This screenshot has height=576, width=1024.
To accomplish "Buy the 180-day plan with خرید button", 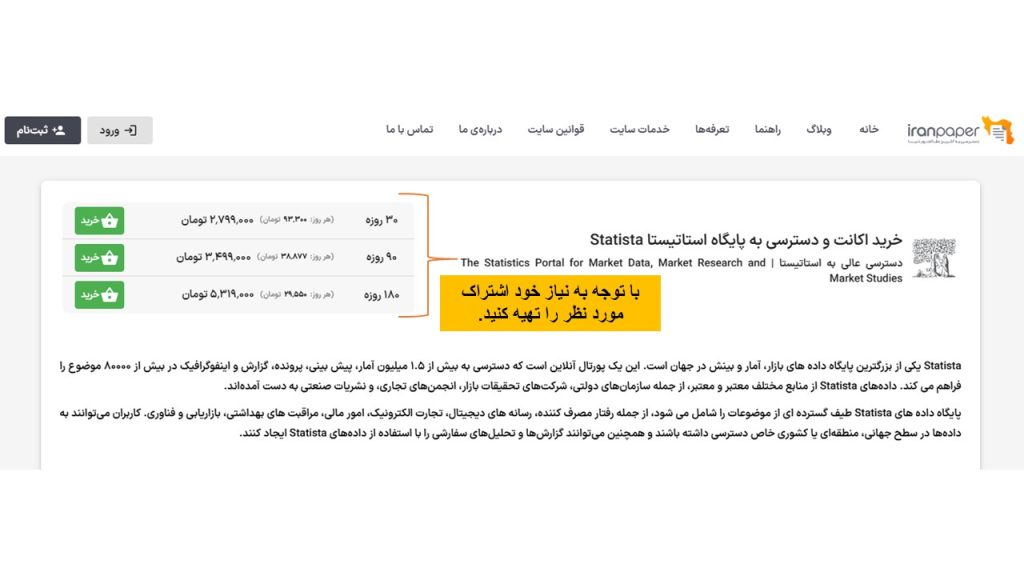I will tap(99, 295).
